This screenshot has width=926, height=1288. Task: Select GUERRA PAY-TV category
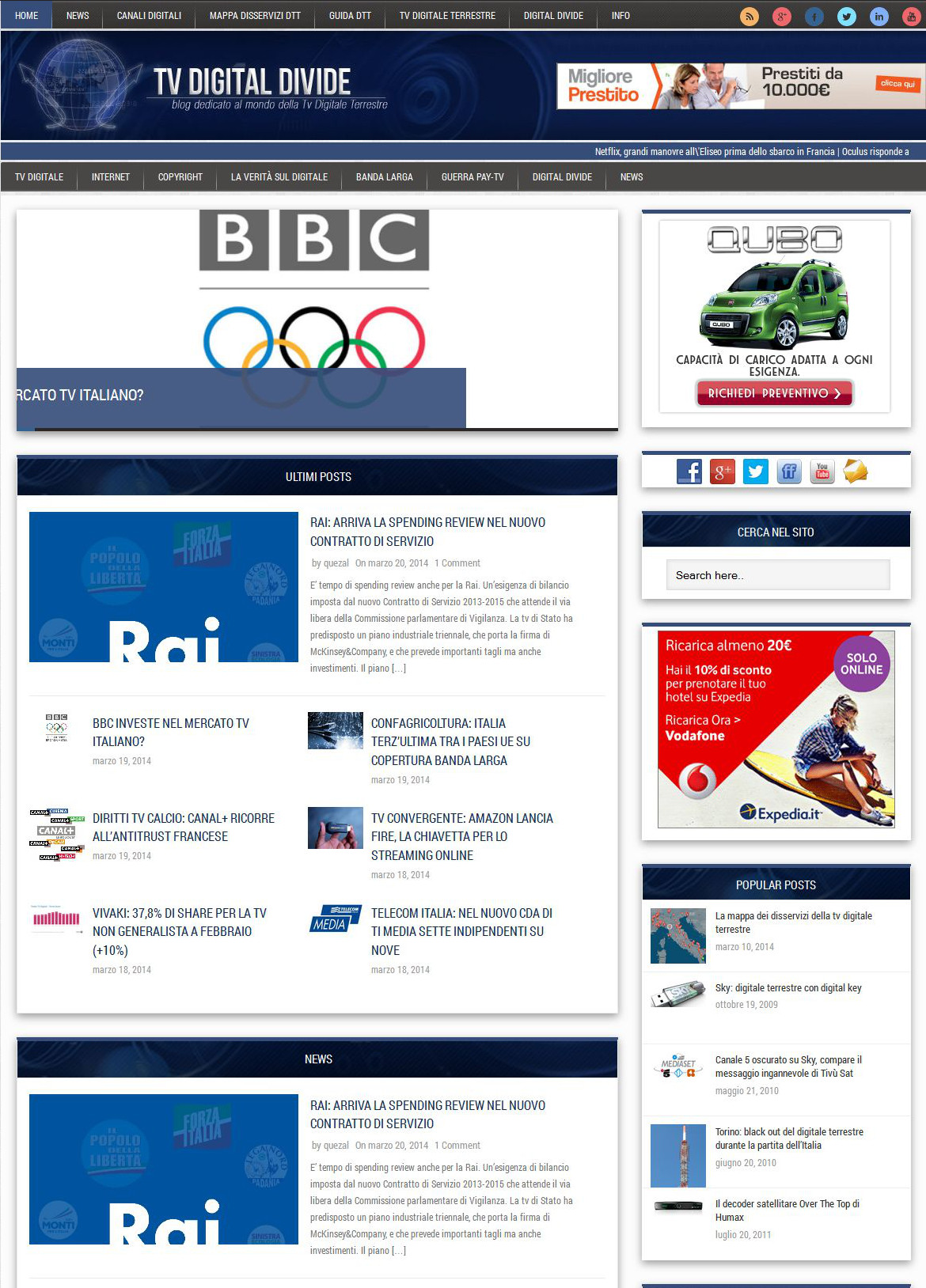point(472,177)
